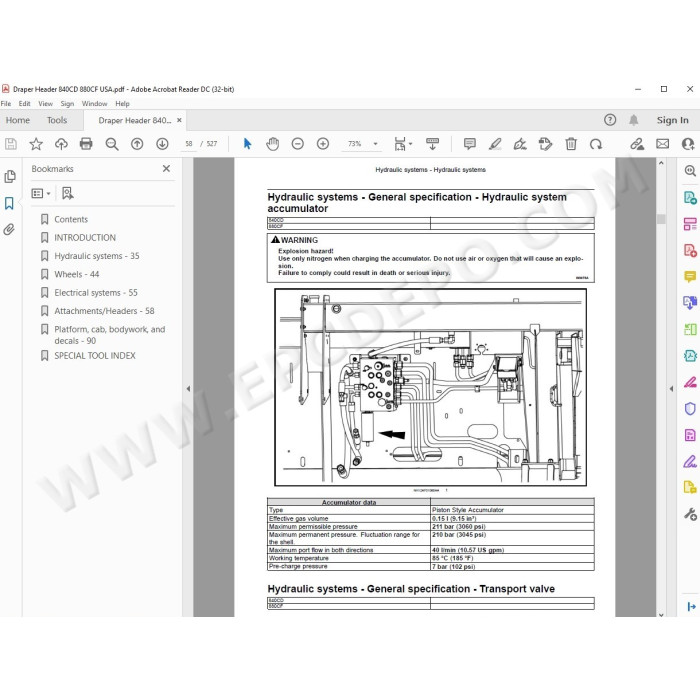
Task: Open the attachments paperclip panel
Action: point(9,229)
